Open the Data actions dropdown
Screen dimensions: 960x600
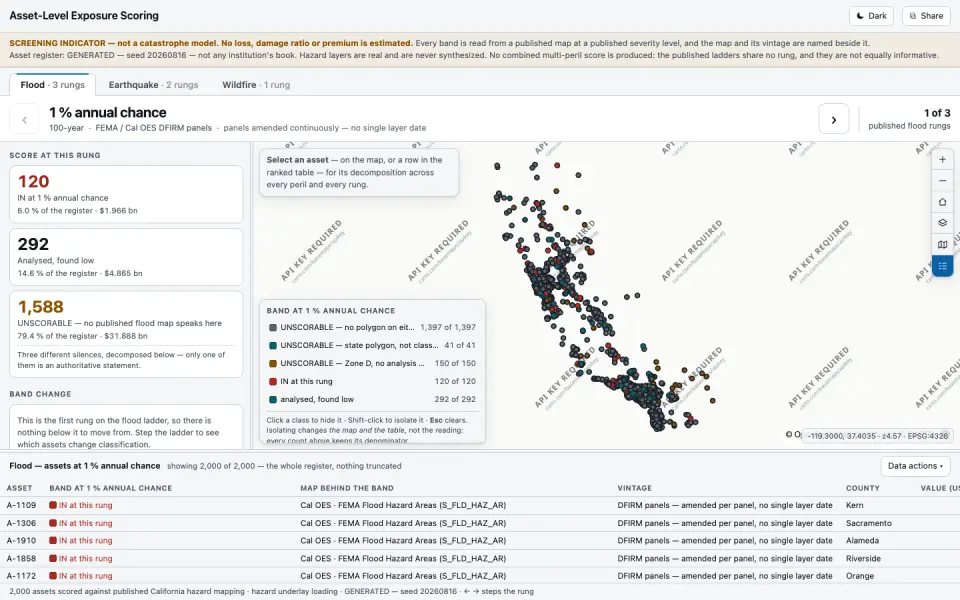(x=915, y=466)
